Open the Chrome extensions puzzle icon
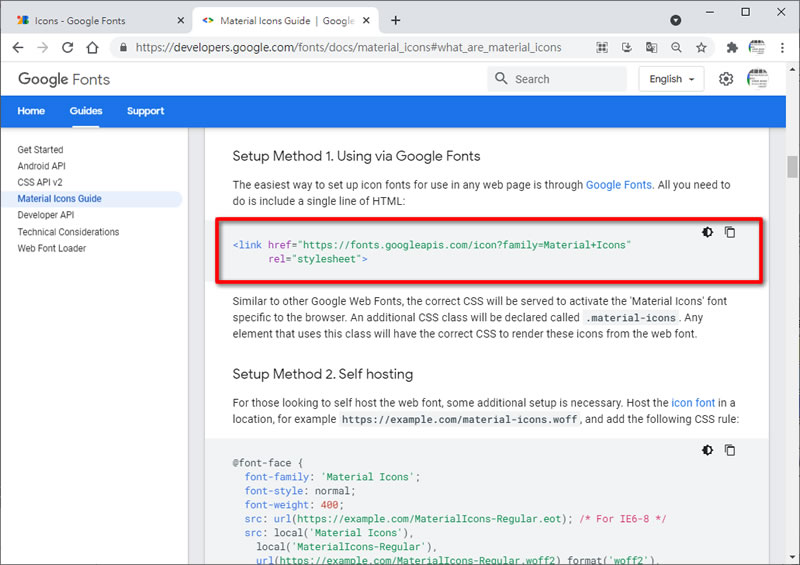 pyautogui.click(x=732, y=47)
